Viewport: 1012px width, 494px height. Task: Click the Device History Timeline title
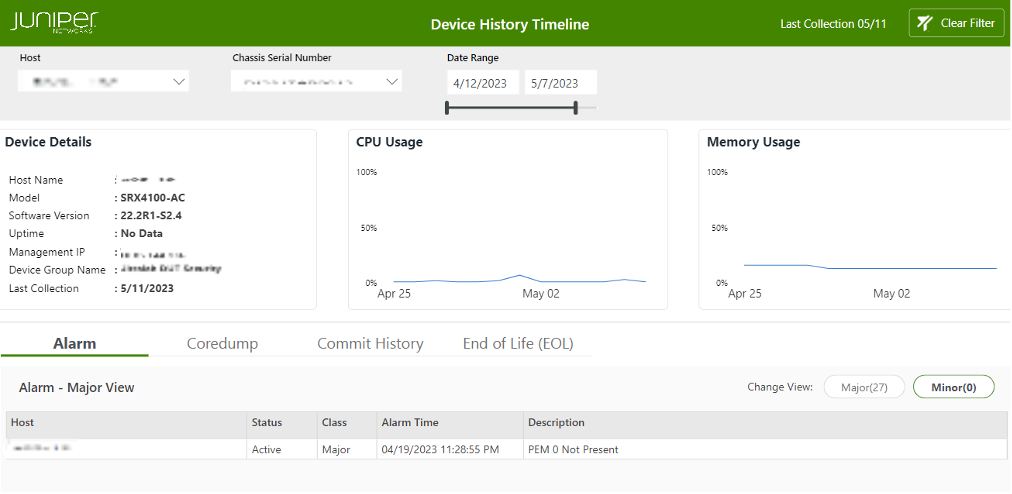coord(510,25)
